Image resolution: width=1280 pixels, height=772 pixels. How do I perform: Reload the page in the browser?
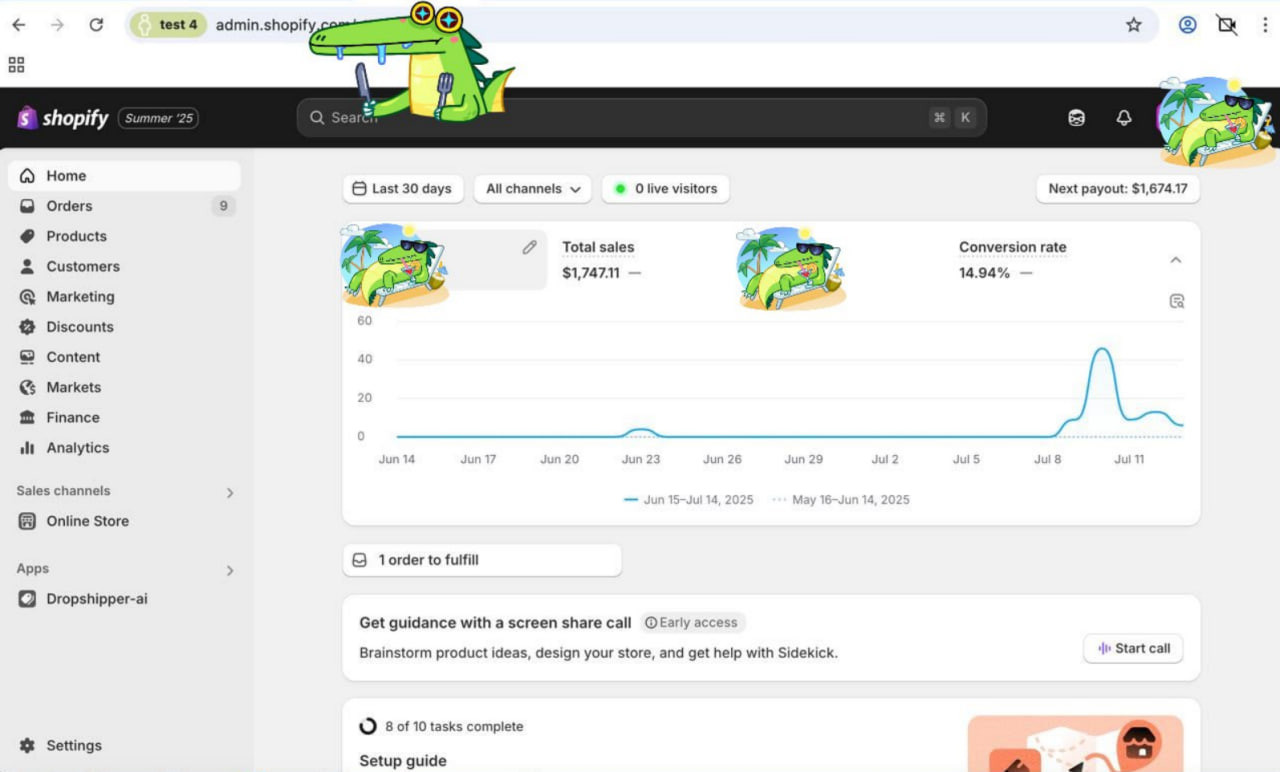point(96,25)
